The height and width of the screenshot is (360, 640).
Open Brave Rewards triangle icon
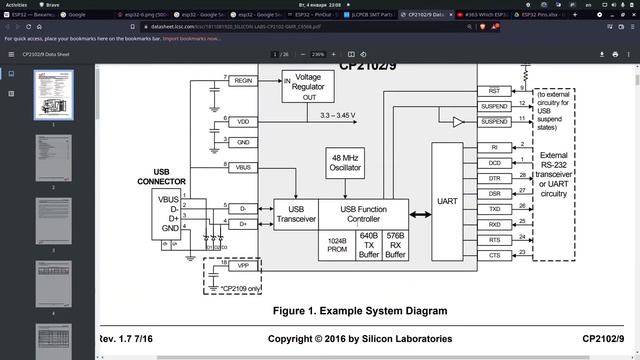tap(496, 27)
